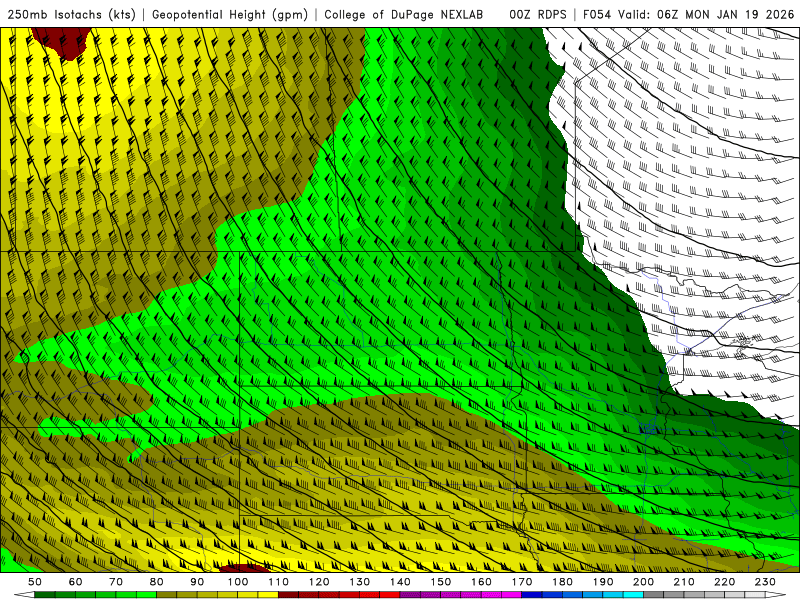Click the 130 knot colorbar label

coord(360,582)
